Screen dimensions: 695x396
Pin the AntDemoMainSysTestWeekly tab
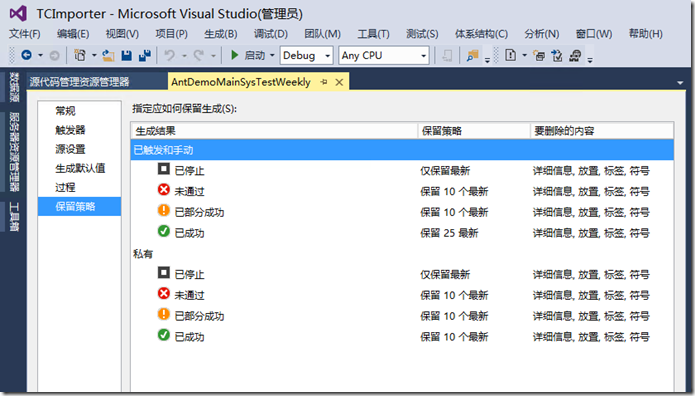(x=324, y=82)
